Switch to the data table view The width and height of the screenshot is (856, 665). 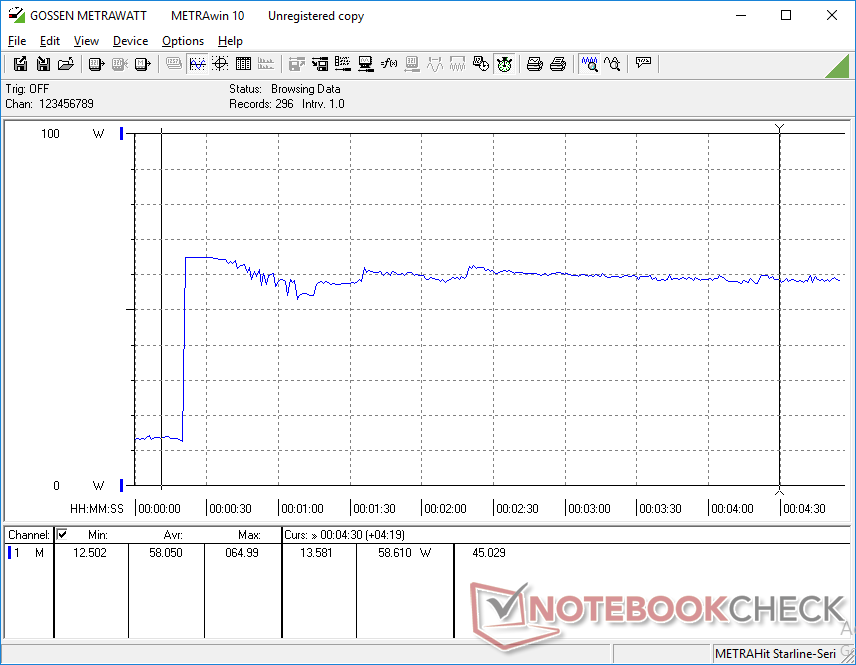(243, 64)
